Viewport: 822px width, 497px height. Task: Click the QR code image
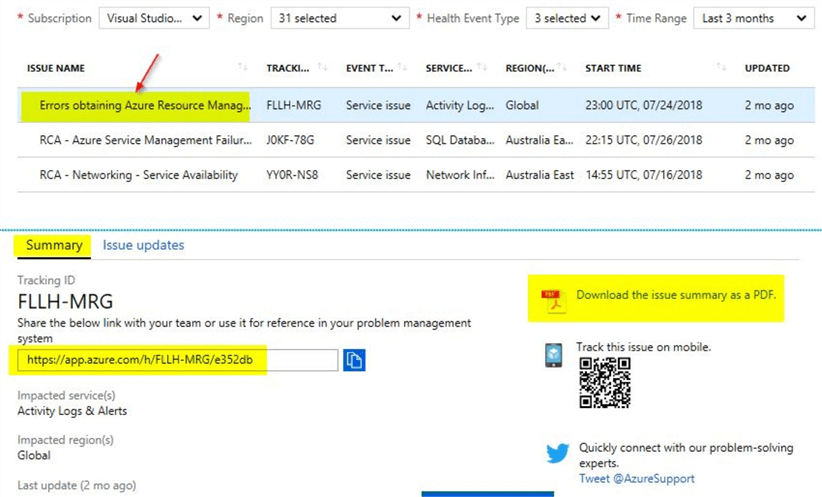coord(604,382)
